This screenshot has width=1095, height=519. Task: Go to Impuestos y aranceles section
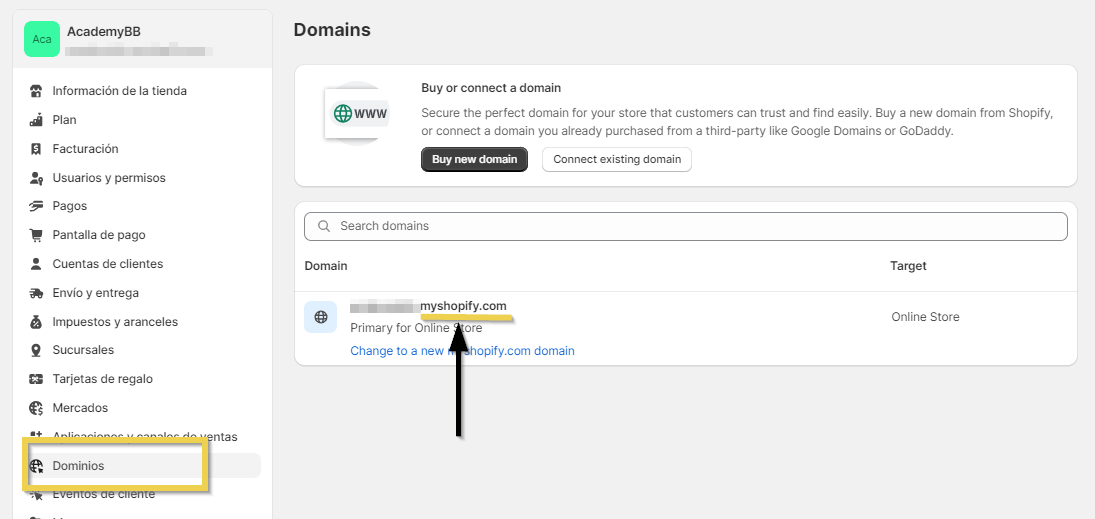tap(115, 322)
